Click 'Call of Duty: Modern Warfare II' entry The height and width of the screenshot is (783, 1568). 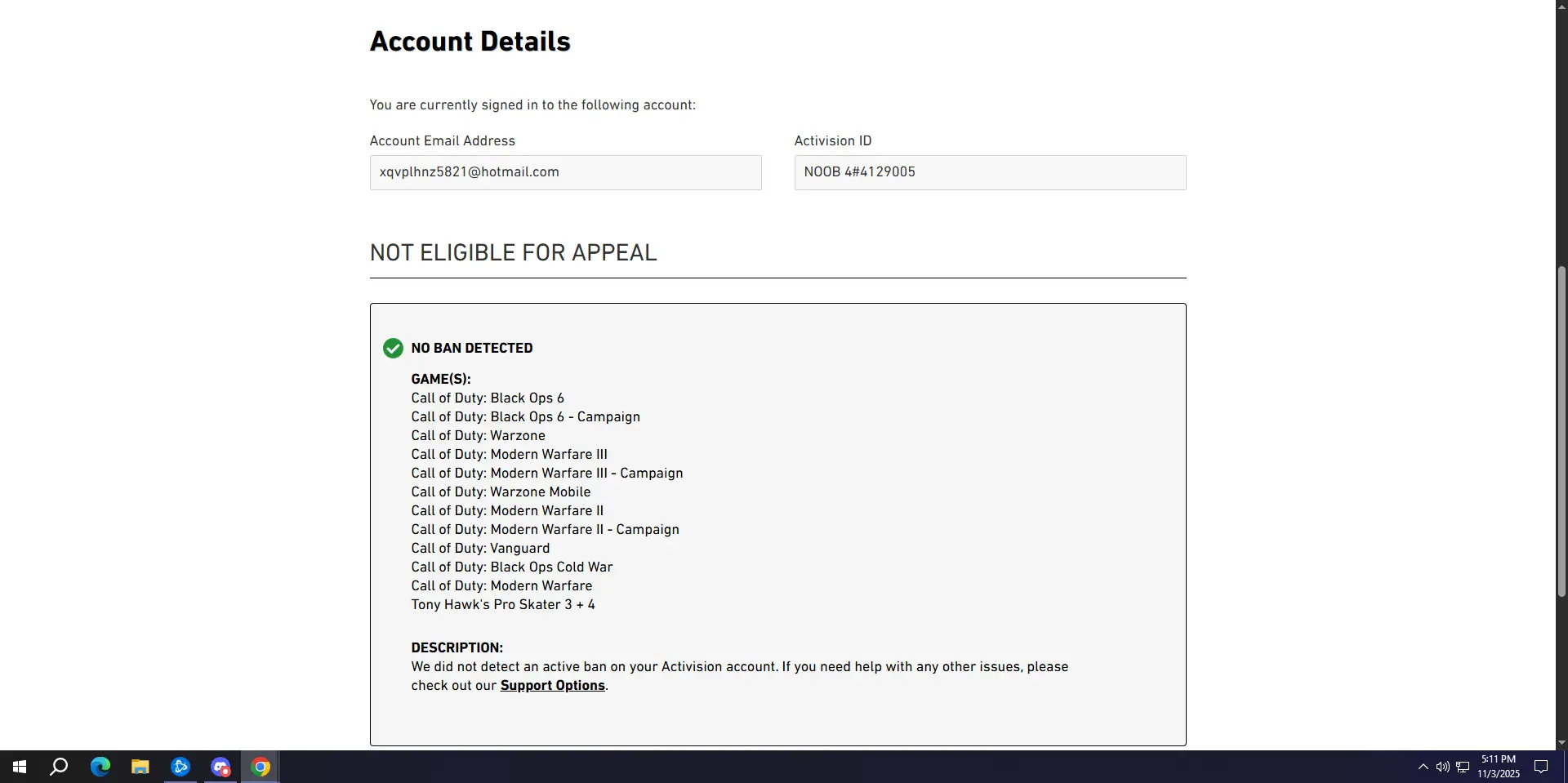click(508, 511)
